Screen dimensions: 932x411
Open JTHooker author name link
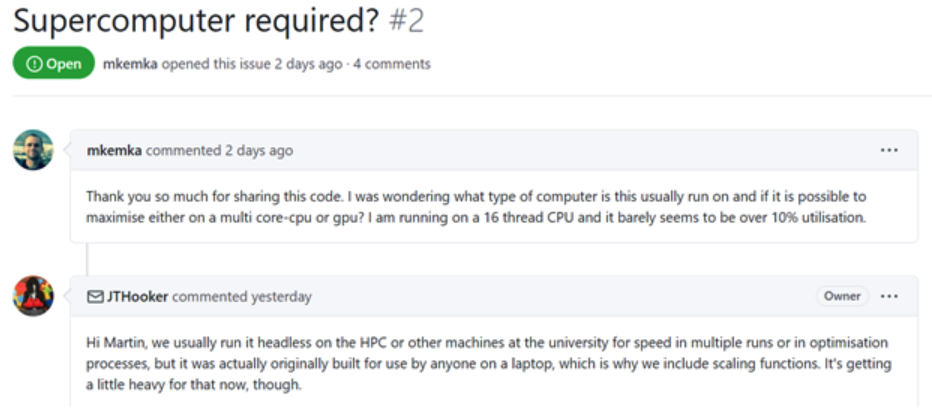click(140, 297)
